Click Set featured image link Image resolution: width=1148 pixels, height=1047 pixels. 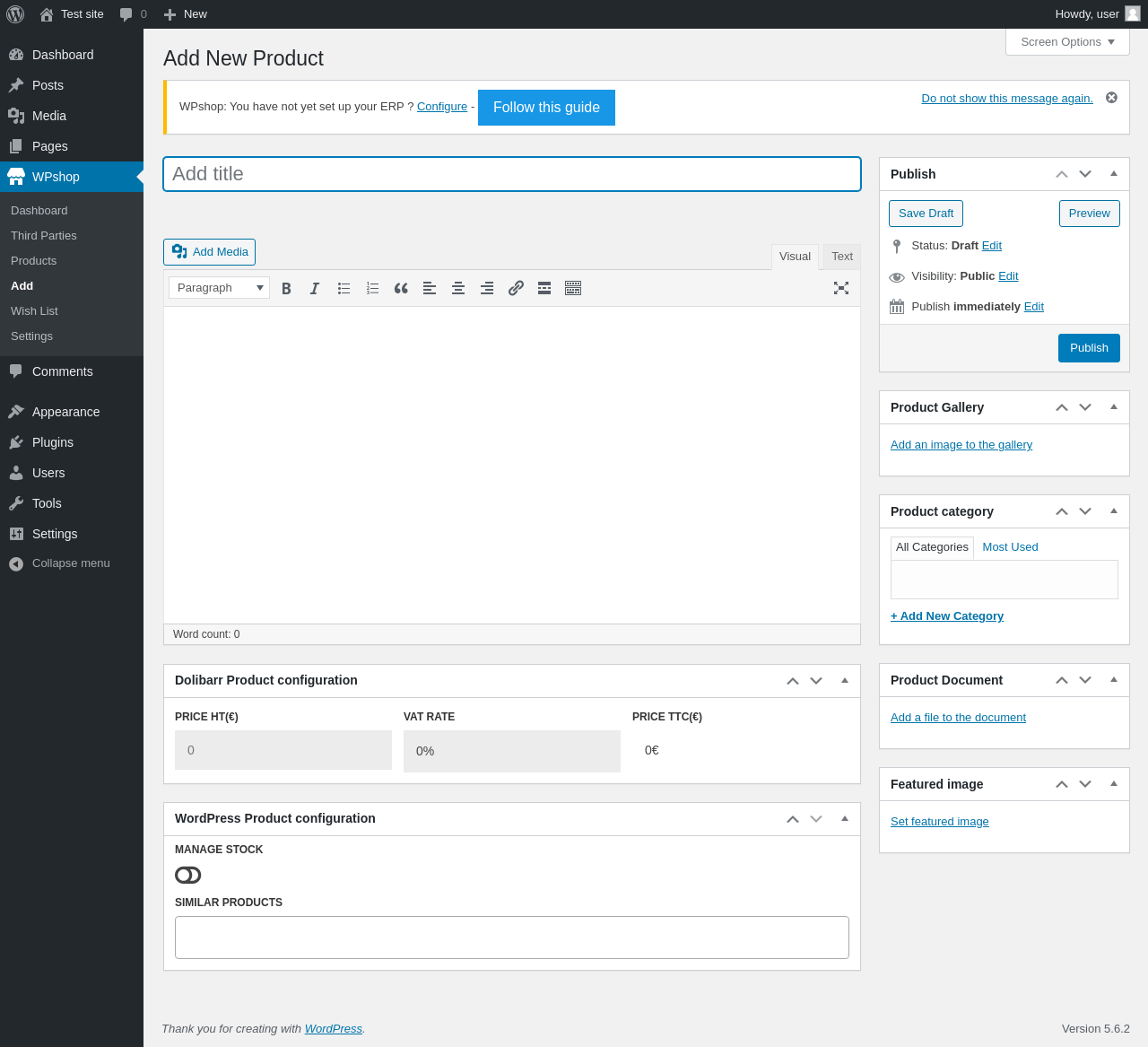tap(940, 822)
